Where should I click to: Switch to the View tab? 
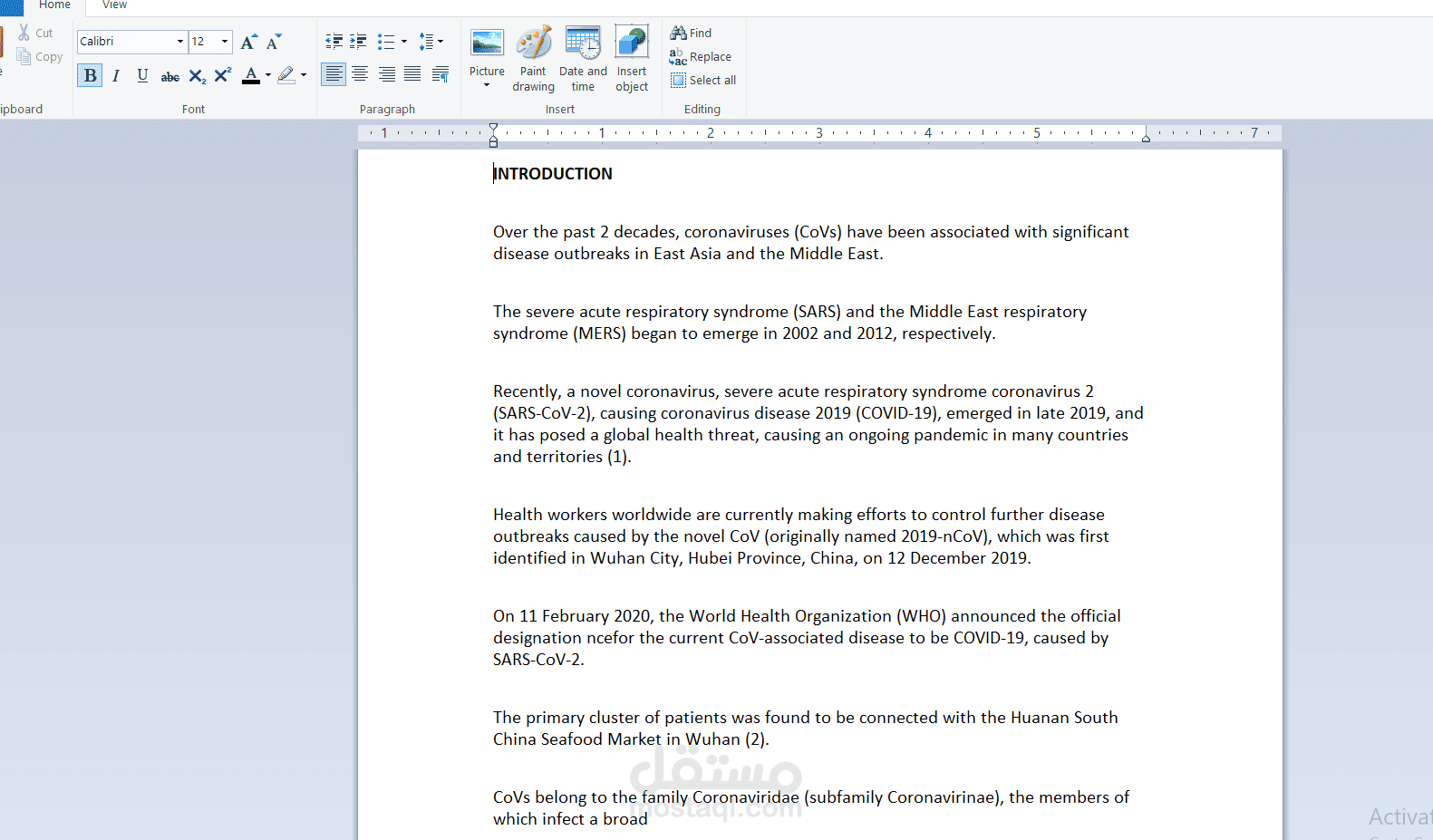point(114,5)
